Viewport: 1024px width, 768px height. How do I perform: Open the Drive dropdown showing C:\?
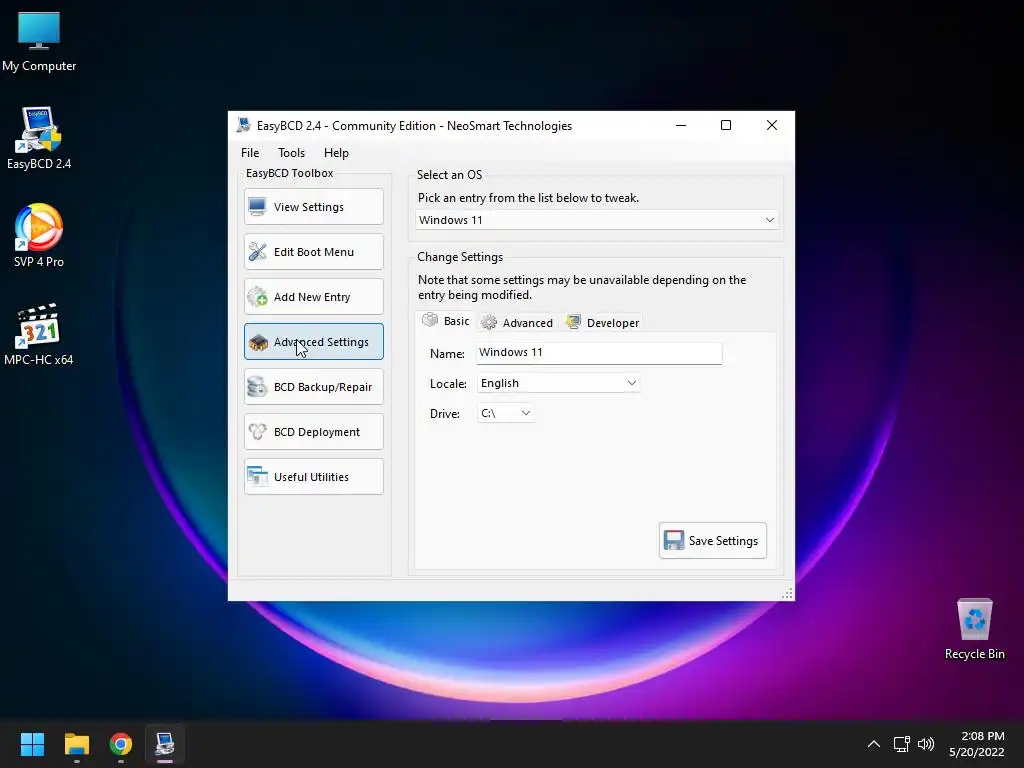[505, 413]
